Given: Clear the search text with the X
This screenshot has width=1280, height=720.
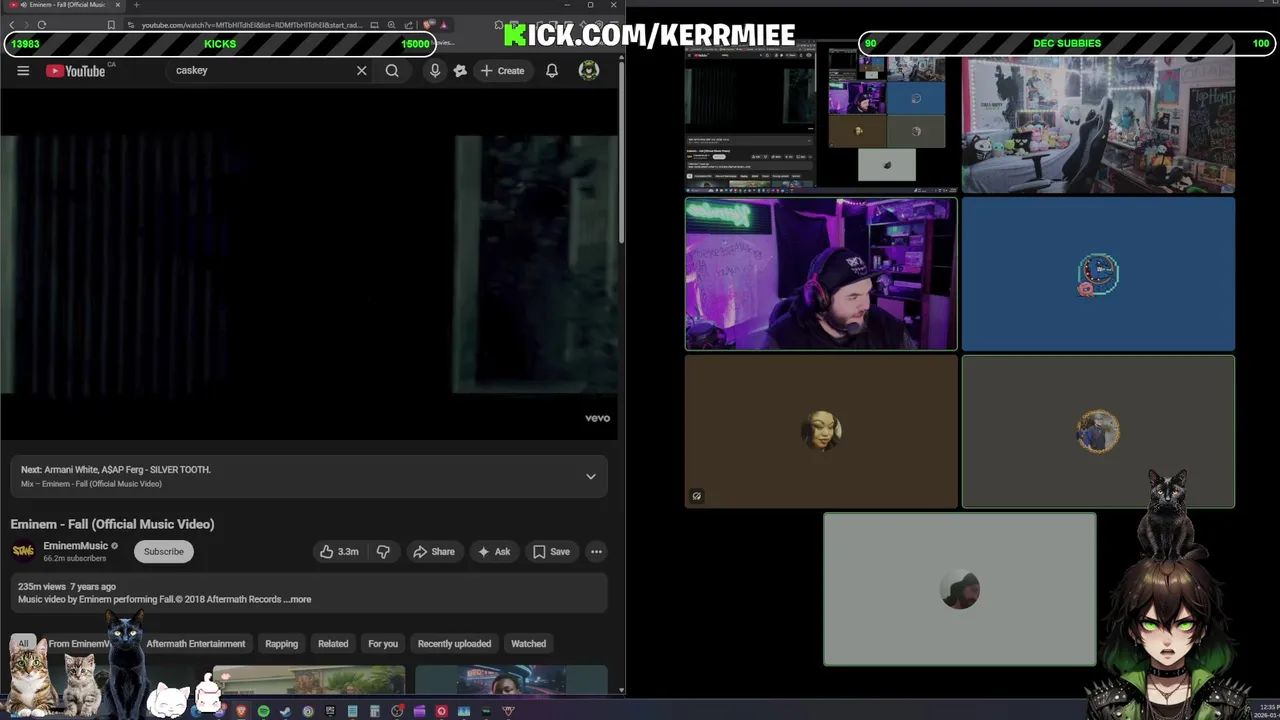Looking at the screenshot, I should [x=361, y=70].
